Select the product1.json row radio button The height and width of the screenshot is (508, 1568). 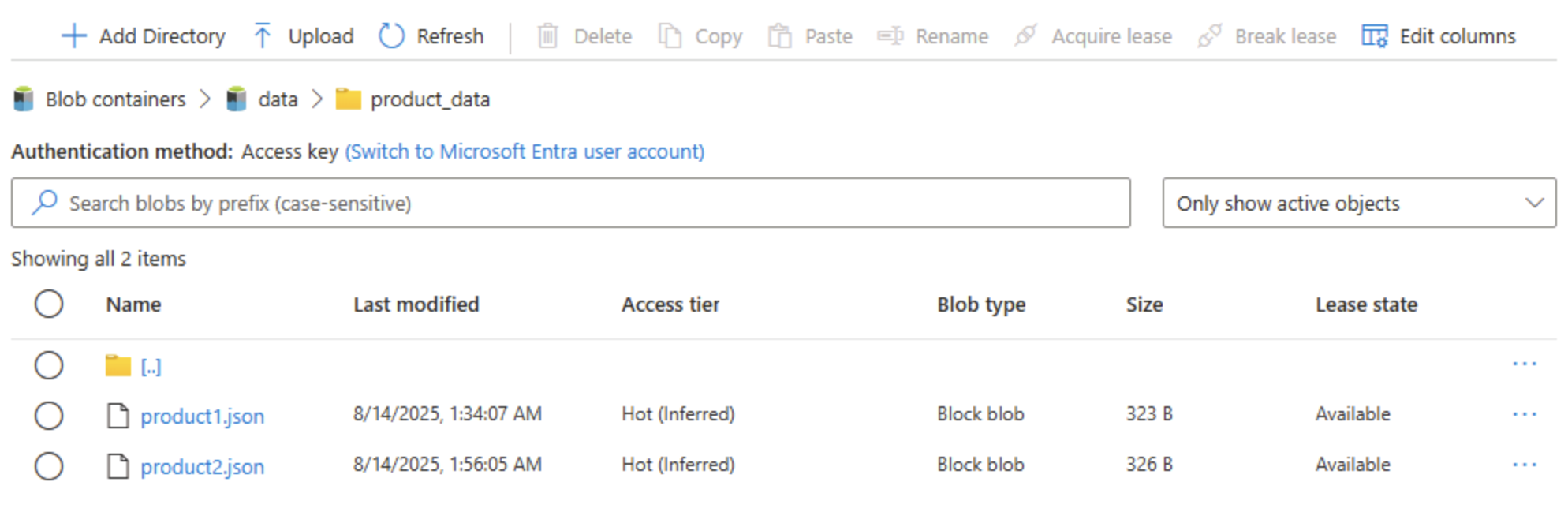click(49, 416)
